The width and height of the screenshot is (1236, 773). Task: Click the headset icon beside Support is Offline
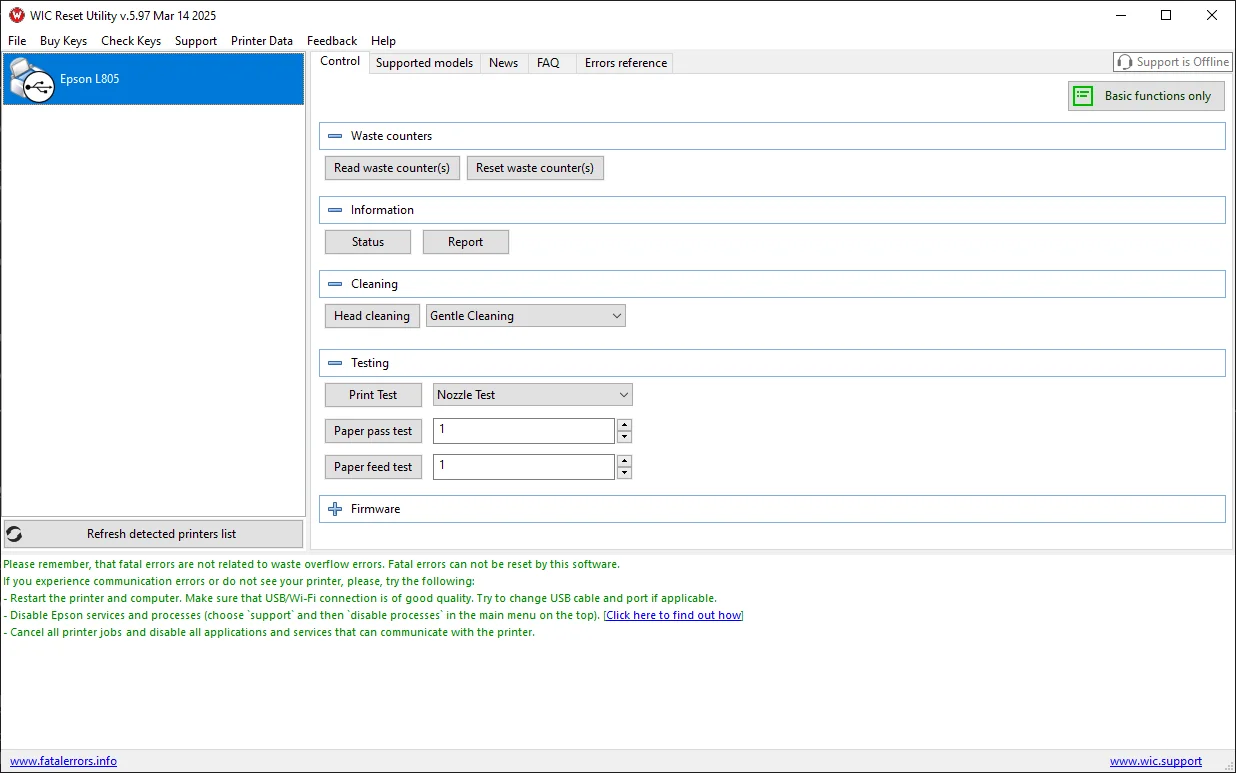click(1125, 62)
